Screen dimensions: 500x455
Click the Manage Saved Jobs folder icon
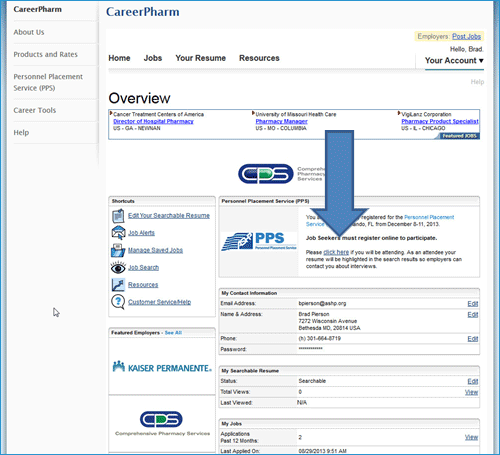pos(118,250)
